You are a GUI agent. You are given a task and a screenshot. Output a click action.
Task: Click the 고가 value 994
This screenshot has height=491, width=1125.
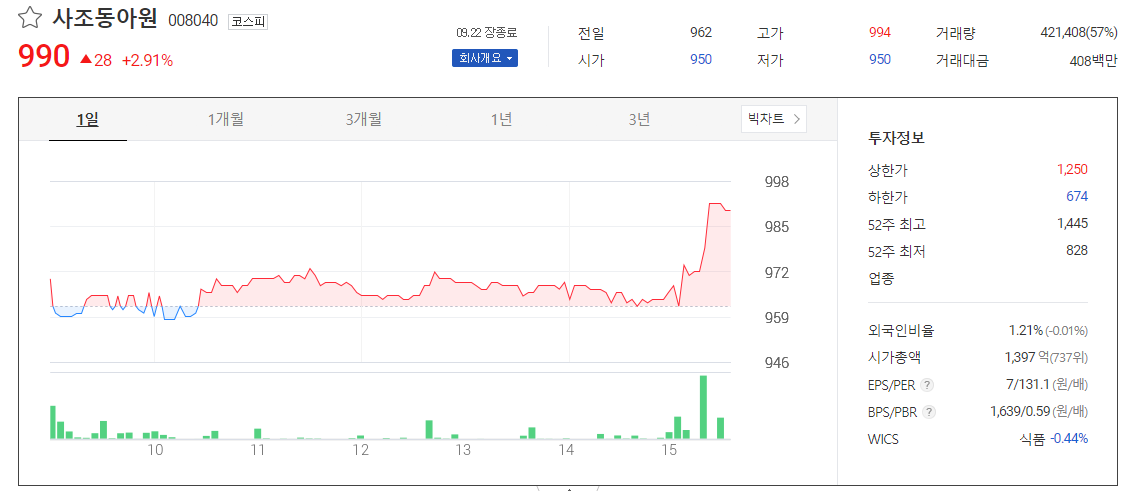[880, 32]
